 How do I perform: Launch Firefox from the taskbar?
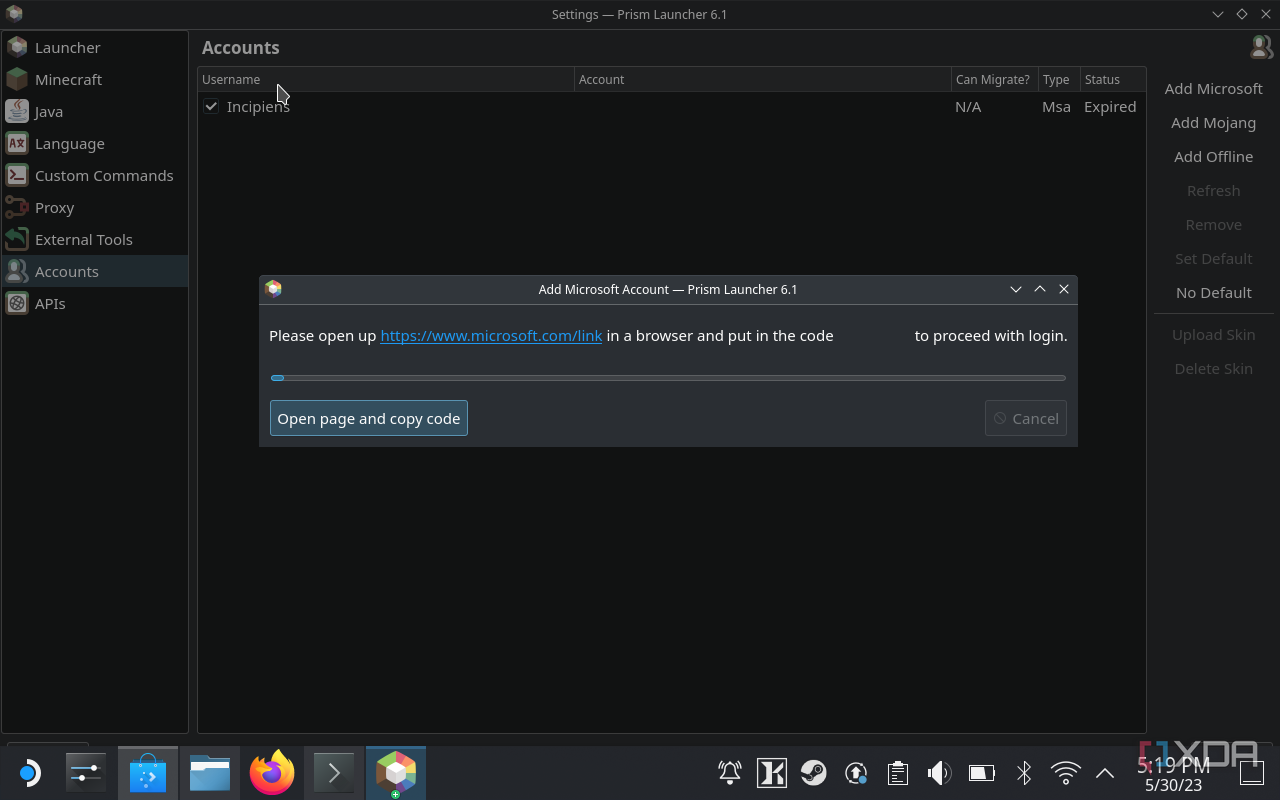click(x=272, y=773)
